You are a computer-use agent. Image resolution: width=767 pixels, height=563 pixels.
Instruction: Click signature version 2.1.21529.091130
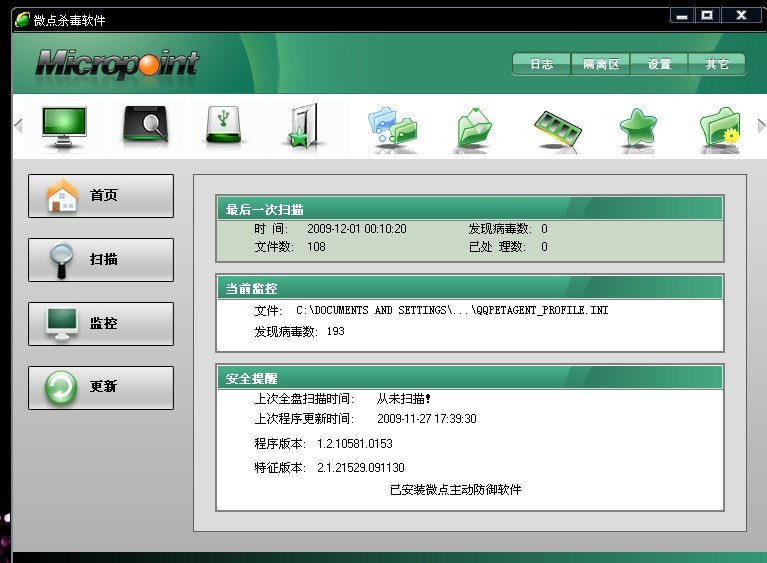tap(361, 468)
